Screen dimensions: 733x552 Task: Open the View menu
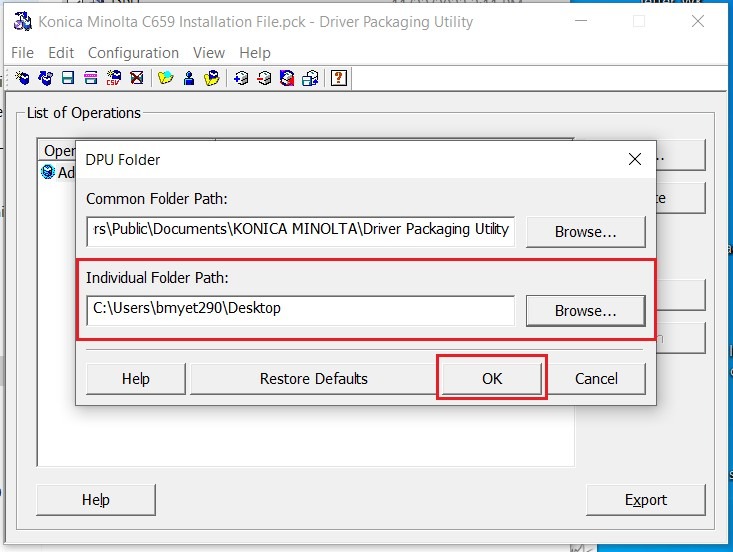pyautogui.click(x=209, y=53)
